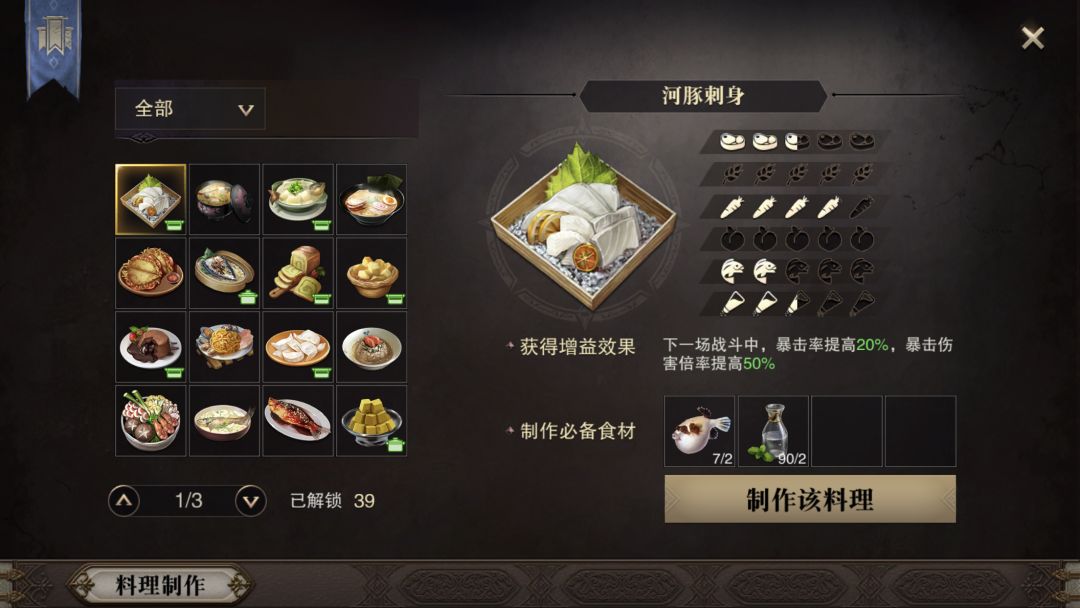Click the meat rating row icon
Viewport: 1080px width, 608px height.
pos(797,142)
